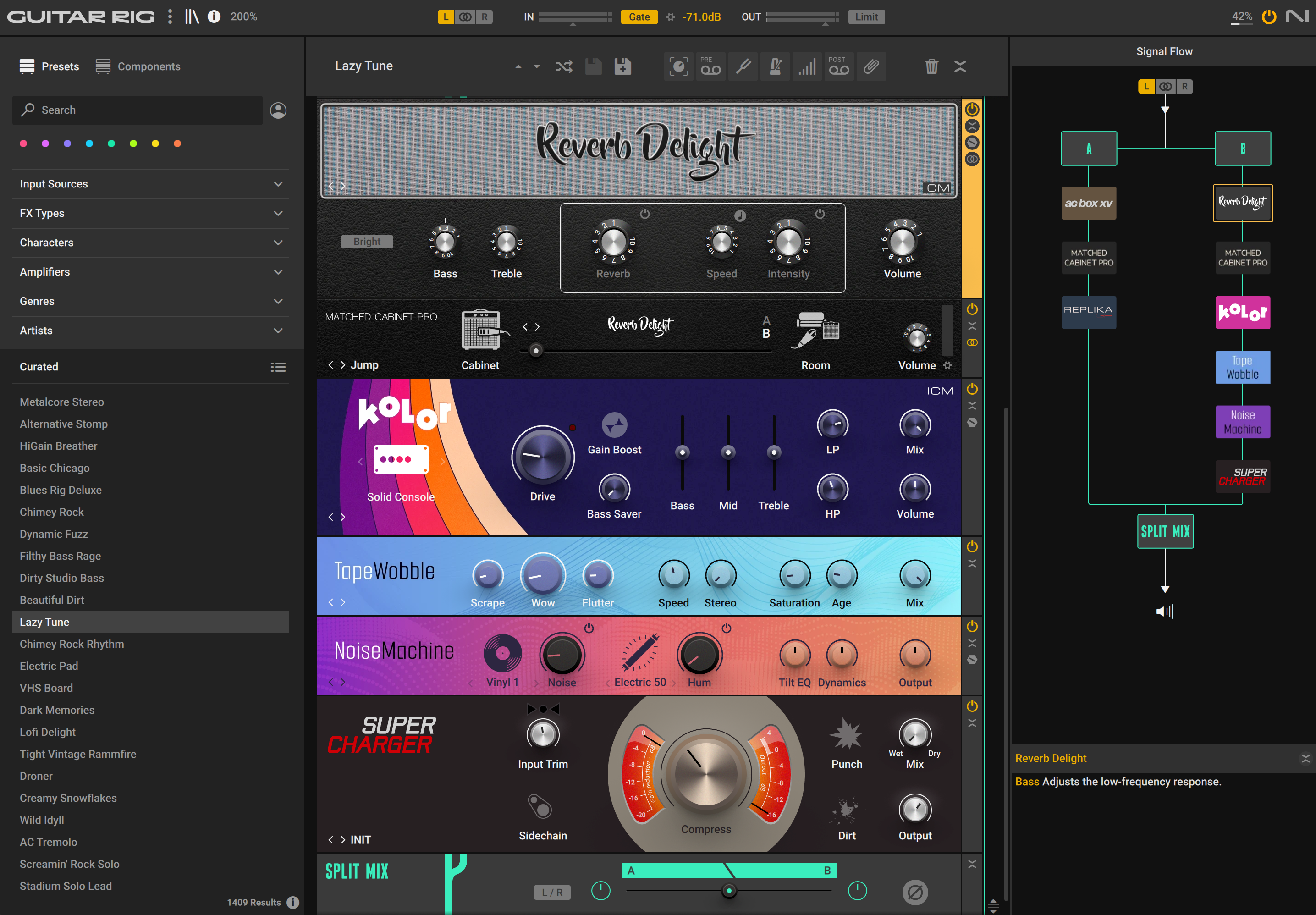The width and height of the screenshot is (1316, 915).
Task: Open the sidebar library icon
Action: [192, 17]
